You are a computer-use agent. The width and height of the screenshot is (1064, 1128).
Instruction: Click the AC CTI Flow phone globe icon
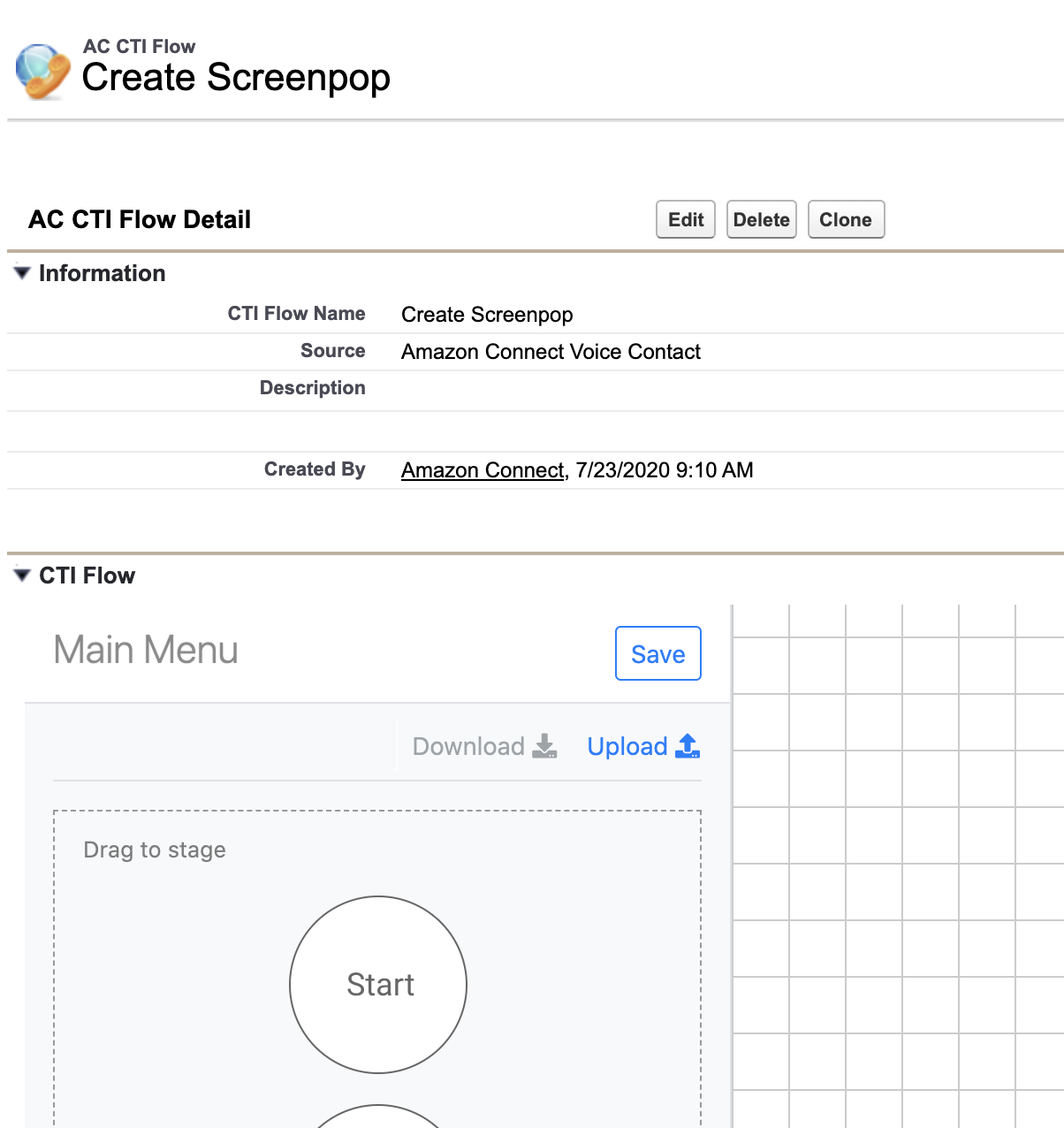(x=43, y=71)
